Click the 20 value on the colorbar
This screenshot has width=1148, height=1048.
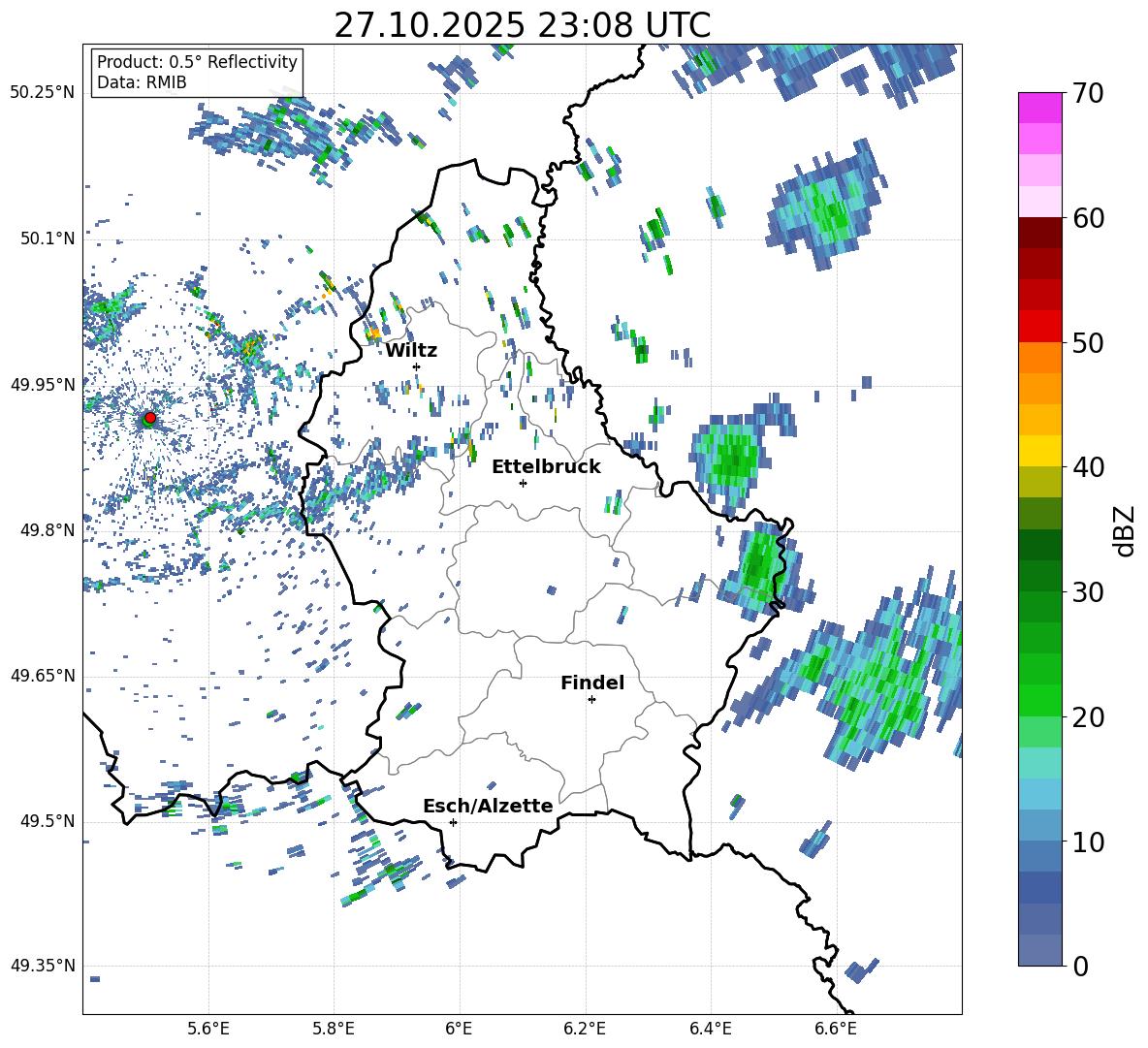[1087, 717]
